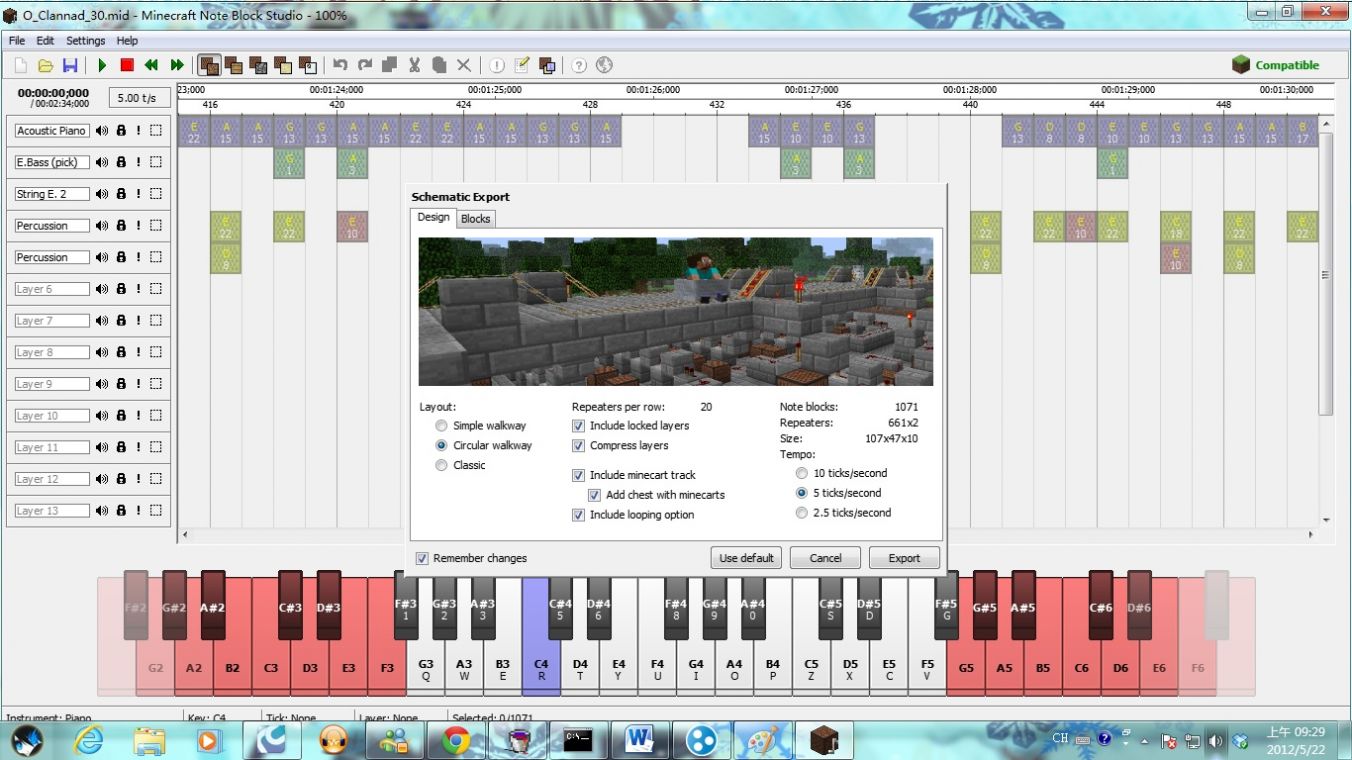
Task: Open the Edit menu
Action: 45,41
